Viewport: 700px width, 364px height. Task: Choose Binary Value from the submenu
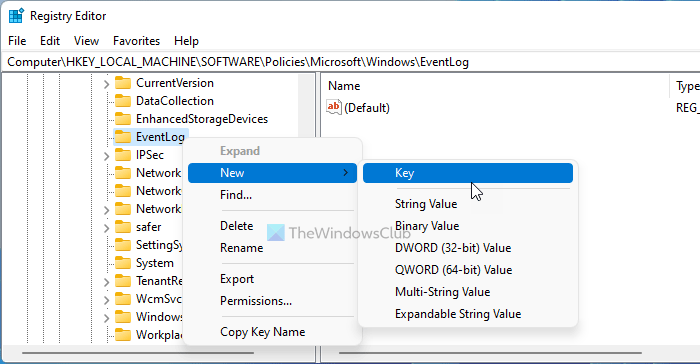(467, 226)
